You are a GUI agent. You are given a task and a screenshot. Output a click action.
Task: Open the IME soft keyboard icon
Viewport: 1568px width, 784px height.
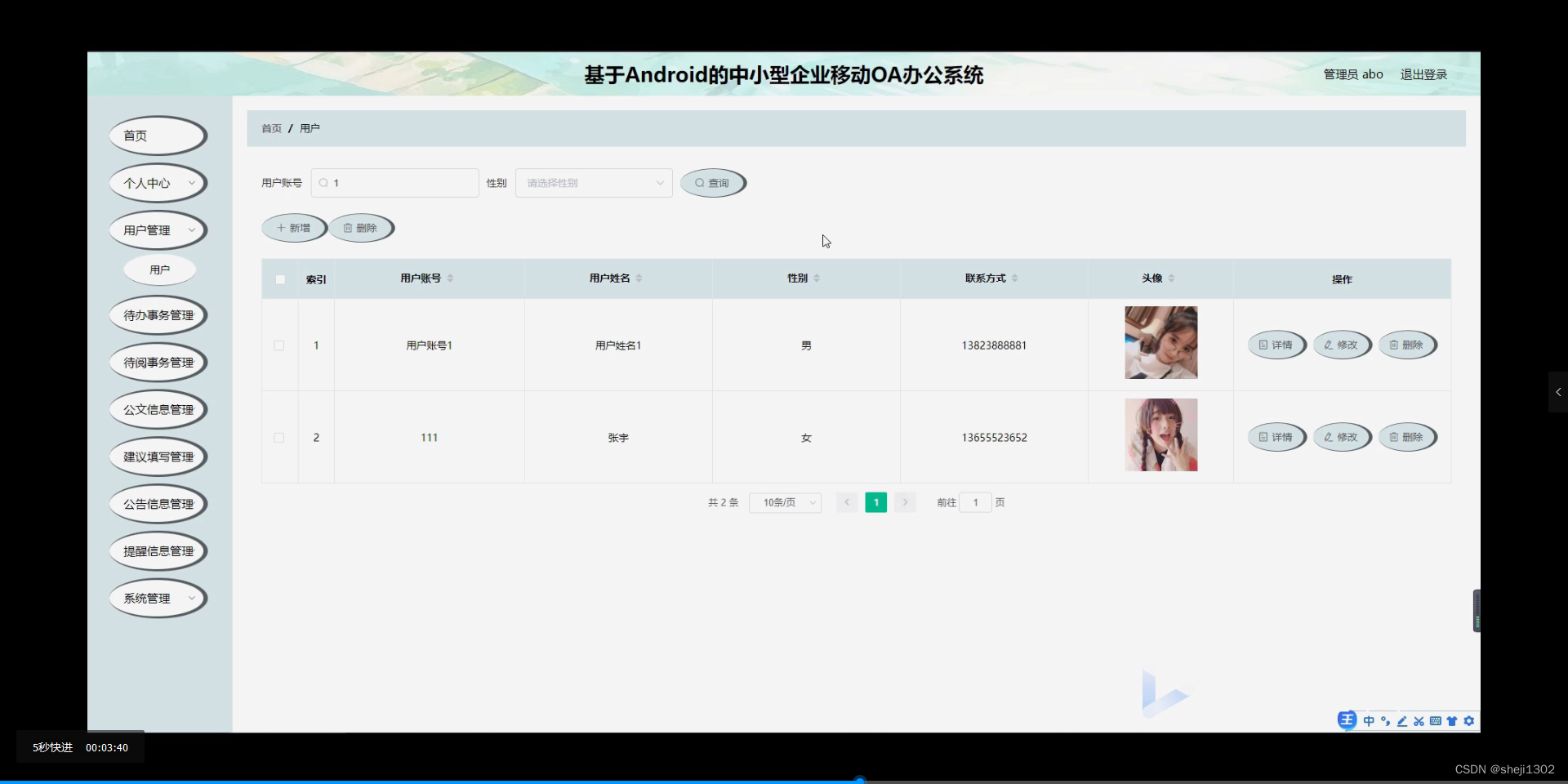[1435, 721]
